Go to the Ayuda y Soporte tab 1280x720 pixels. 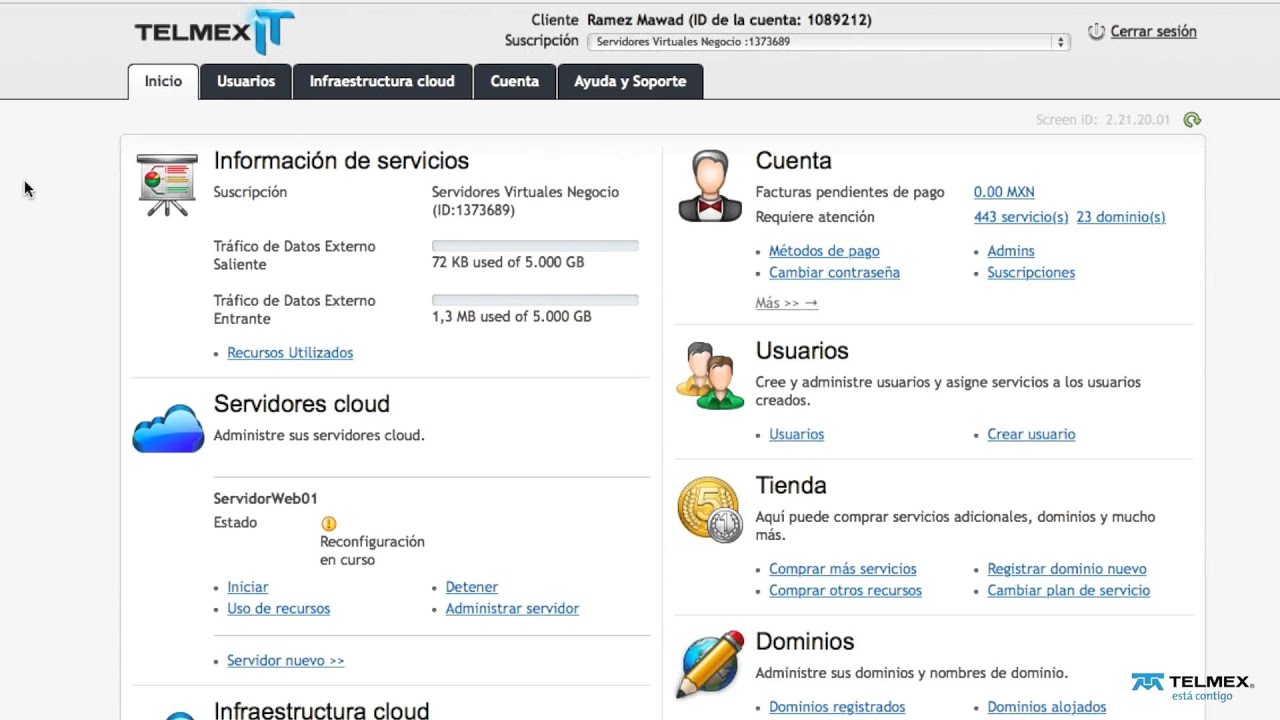(x=630, y=82)
